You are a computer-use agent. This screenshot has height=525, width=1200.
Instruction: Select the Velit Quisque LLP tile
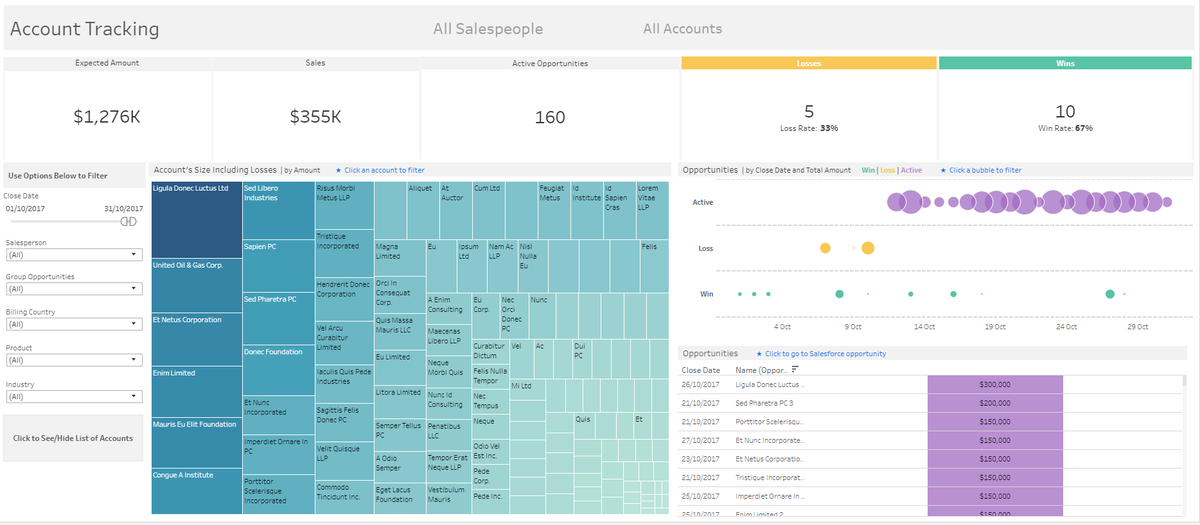[344, 460]
